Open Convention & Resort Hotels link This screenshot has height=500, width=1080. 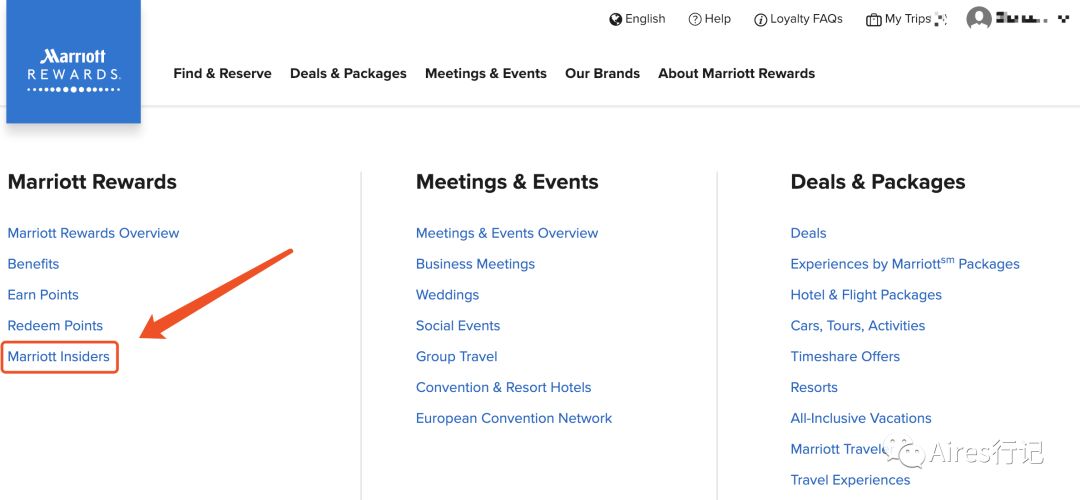coord(503,387)
